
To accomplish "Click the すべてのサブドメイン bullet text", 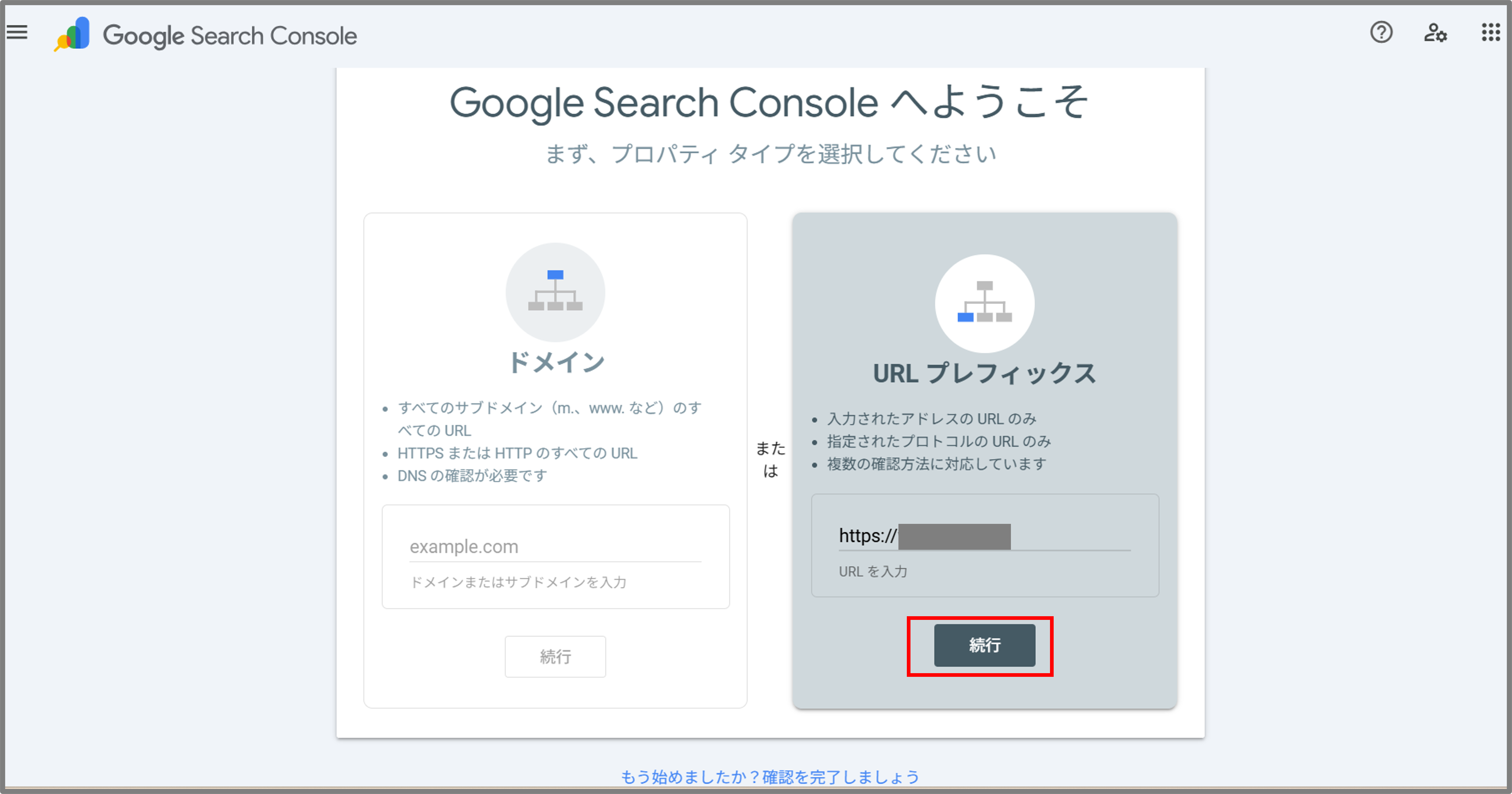I will tap(549, 418).
